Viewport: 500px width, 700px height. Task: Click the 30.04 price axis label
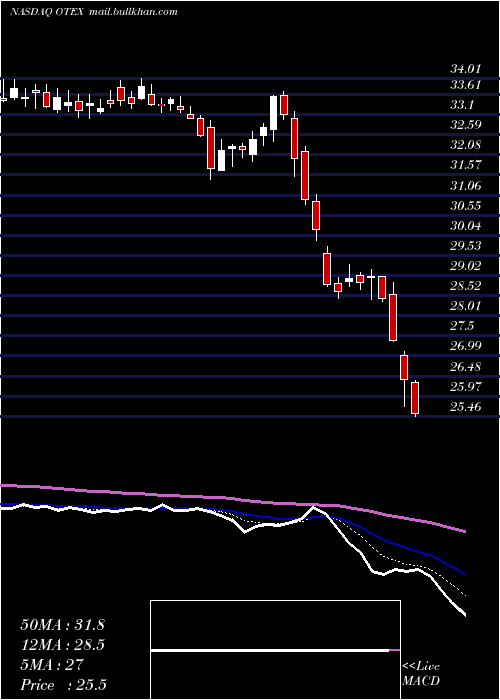(x=465, y=226)
